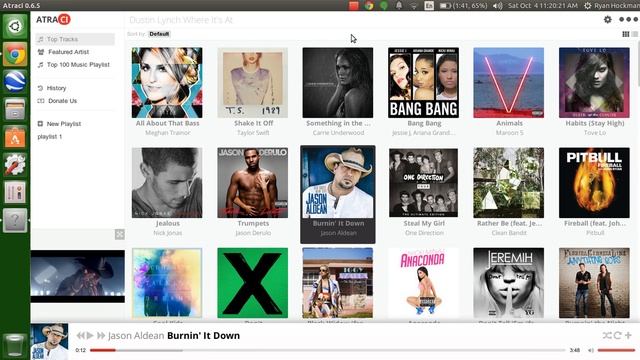This screenshot has height=360, width=640.
Task: Open the question mark launcher icon
Action: (15, 220)
